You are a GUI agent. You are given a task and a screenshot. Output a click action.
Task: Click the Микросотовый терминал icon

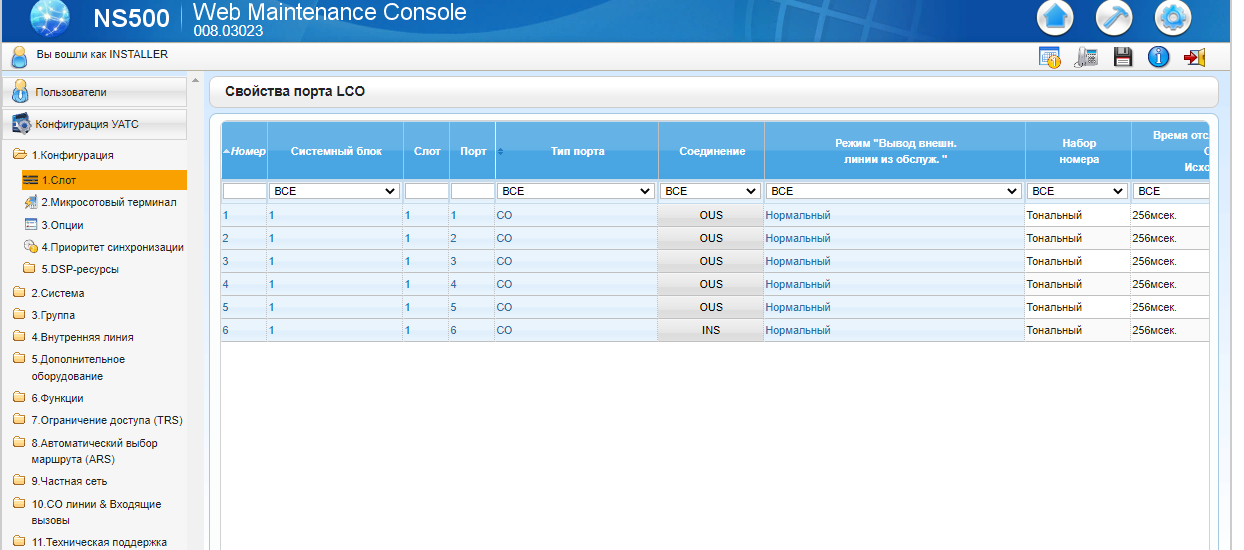pos(30,202)
